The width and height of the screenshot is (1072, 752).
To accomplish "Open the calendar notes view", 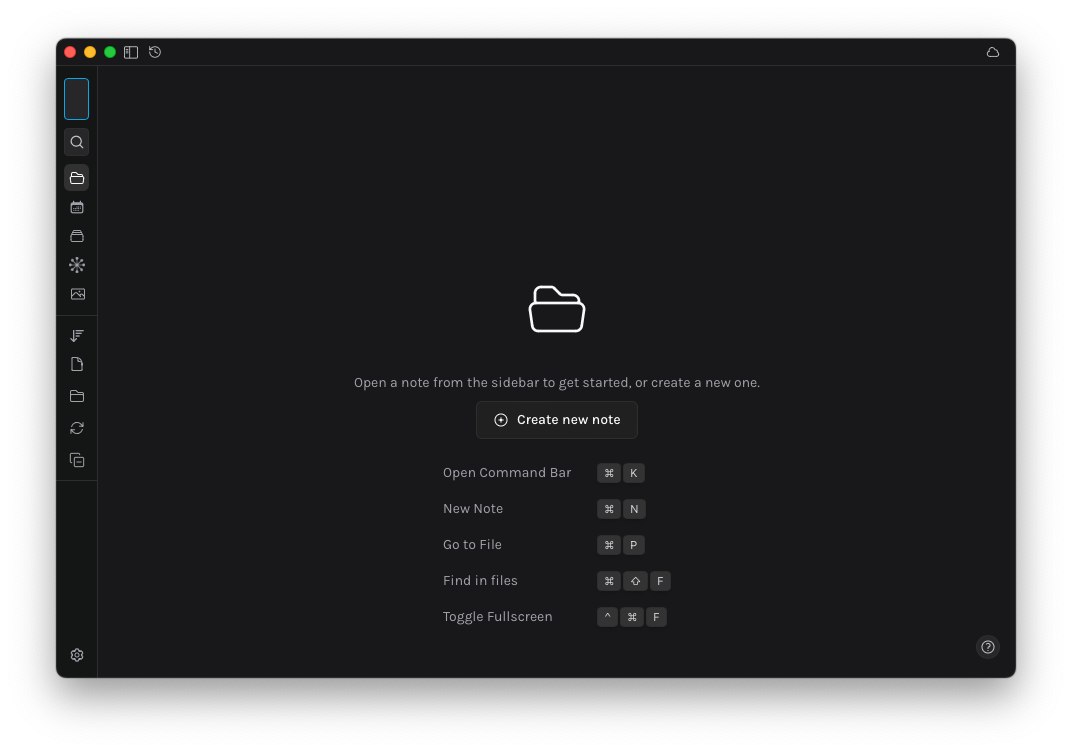I will [76, 207].
